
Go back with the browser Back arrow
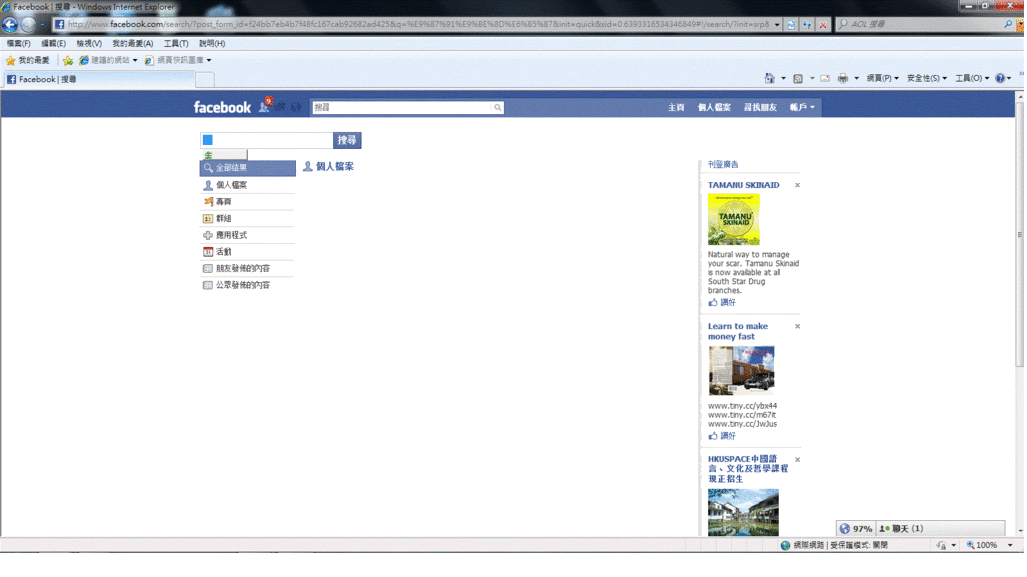click(10, 25)
